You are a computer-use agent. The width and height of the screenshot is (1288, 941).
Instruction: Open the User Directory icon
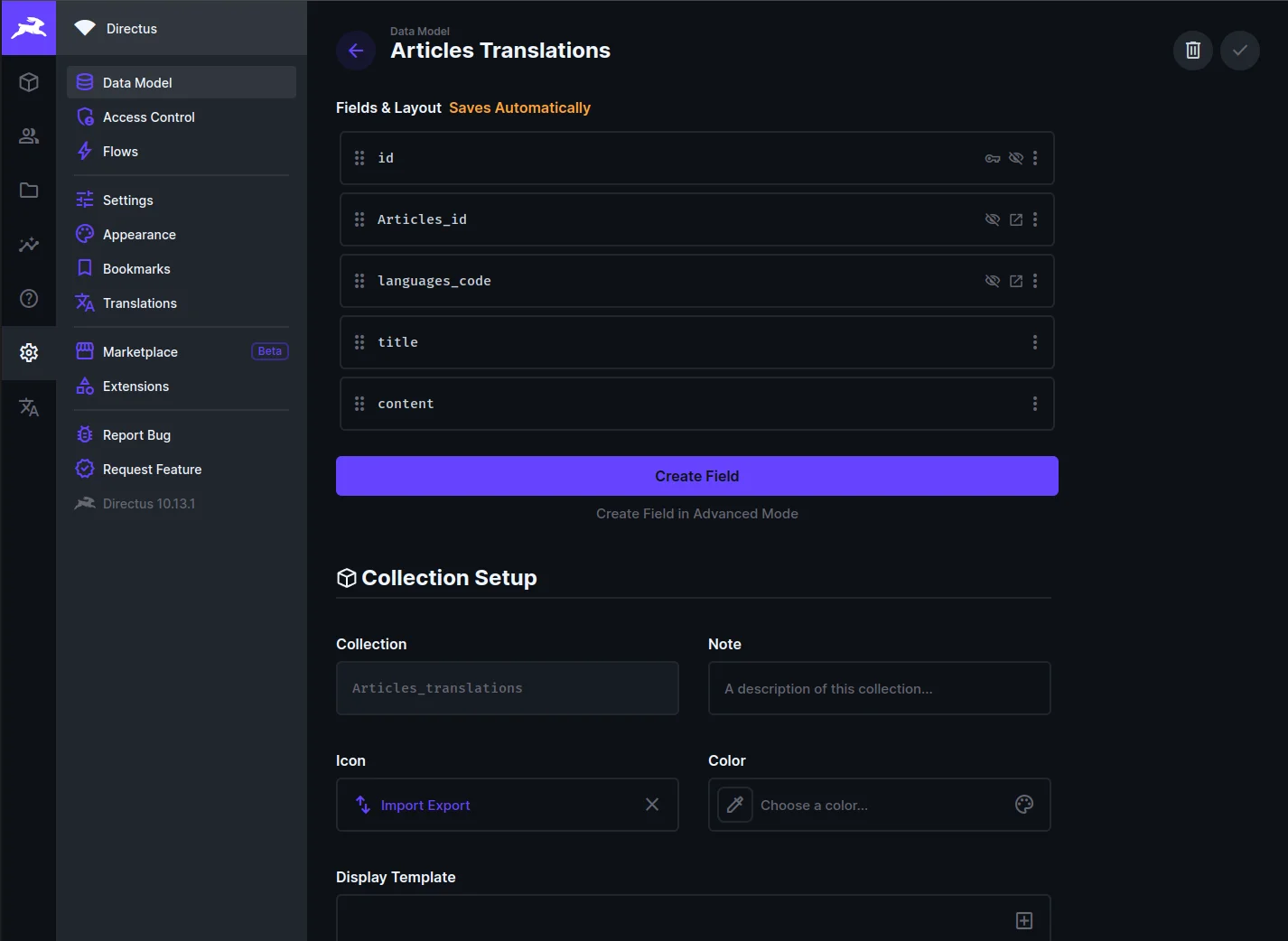coord(29,136)
